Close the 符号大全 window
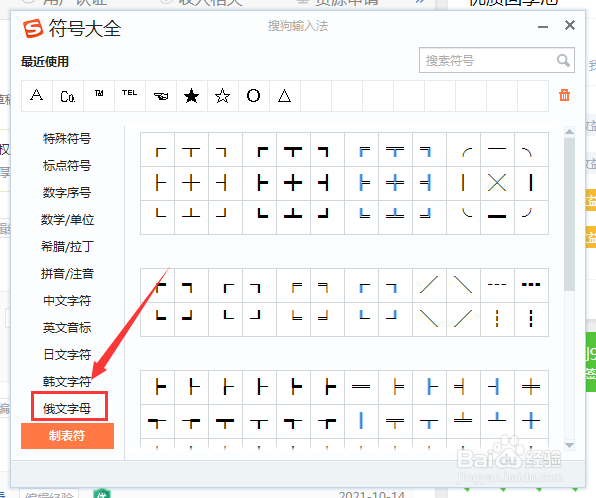 pos(570,25)
